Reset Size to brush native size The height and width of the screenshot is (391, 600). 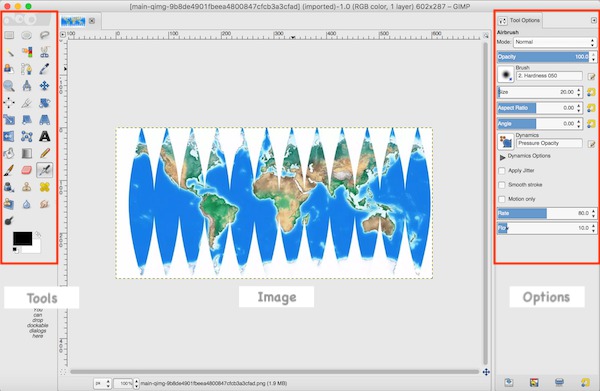click(x=591, y=92)
